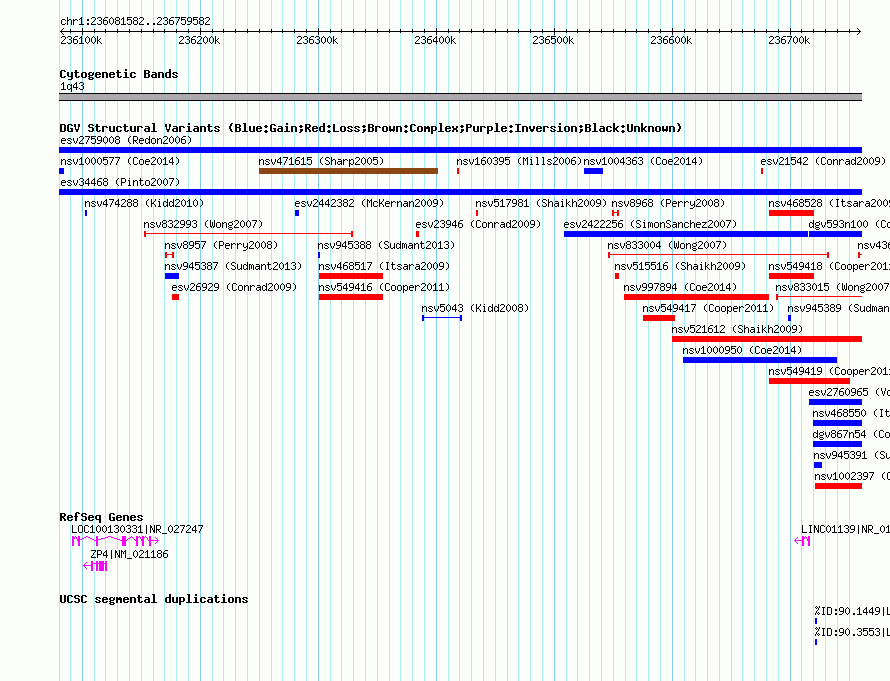This screenshot has height=681, width=890.
Task: Click nsv160395 (Mills2006) variant label
Action: click(x=519, y=161)
